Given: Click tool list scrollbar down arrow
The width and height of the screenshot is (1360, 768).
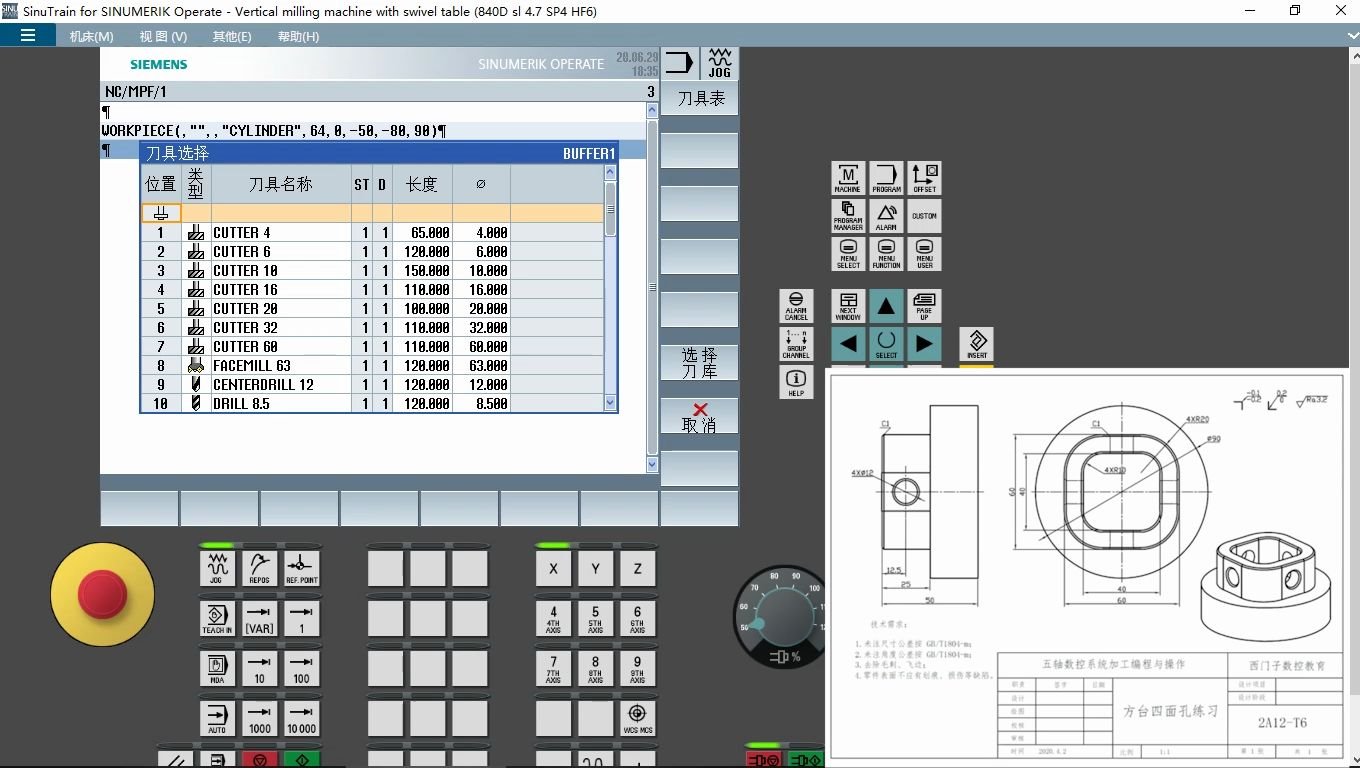Looking at the screenshot, I should 611,402.
